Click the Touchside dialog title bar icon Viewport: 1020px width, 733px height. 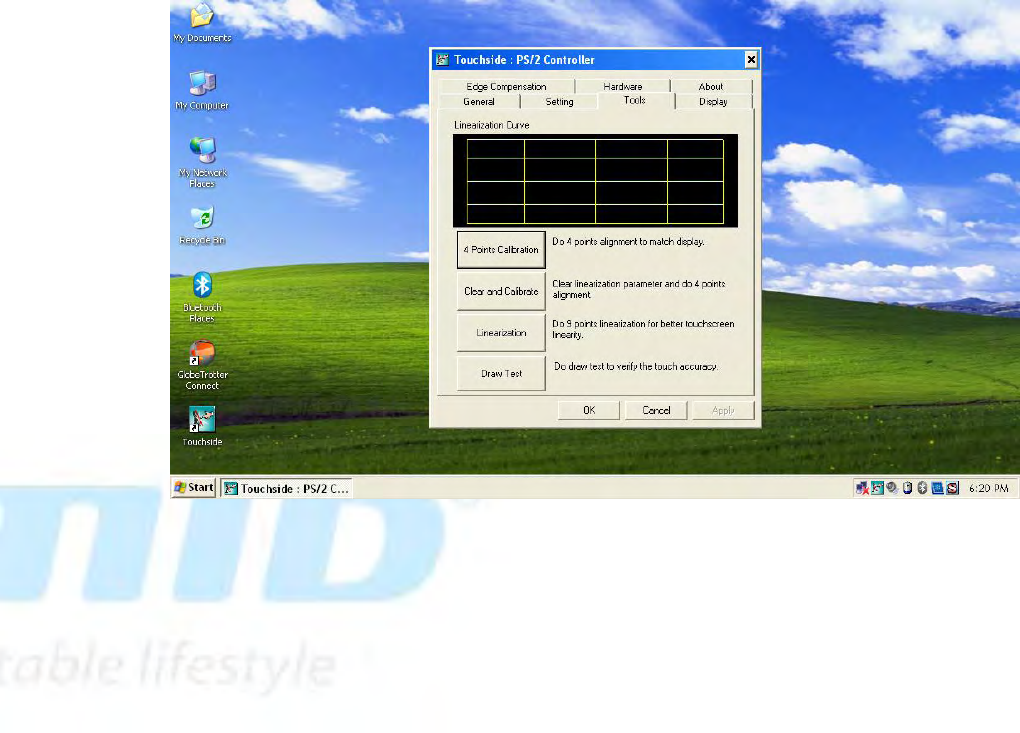pos(442,60)
